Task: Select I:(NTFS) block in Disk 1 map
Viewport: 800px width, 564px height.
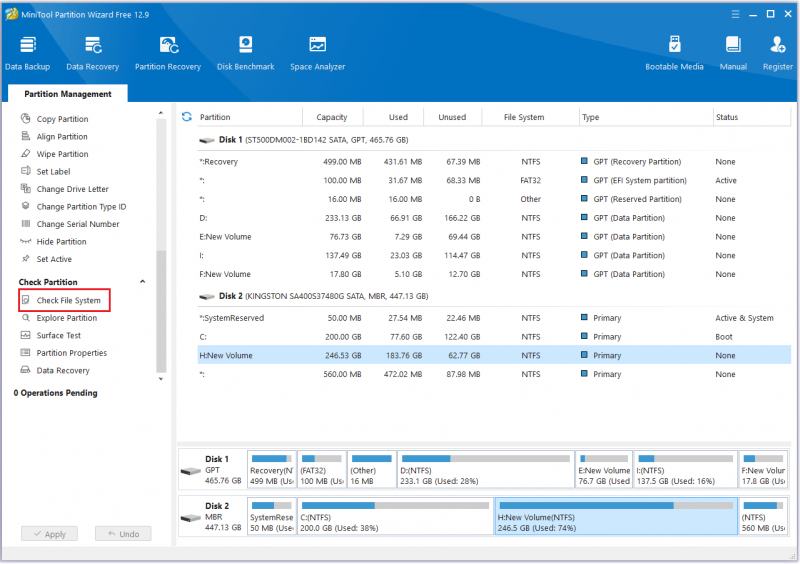Action: coord(686,469)
